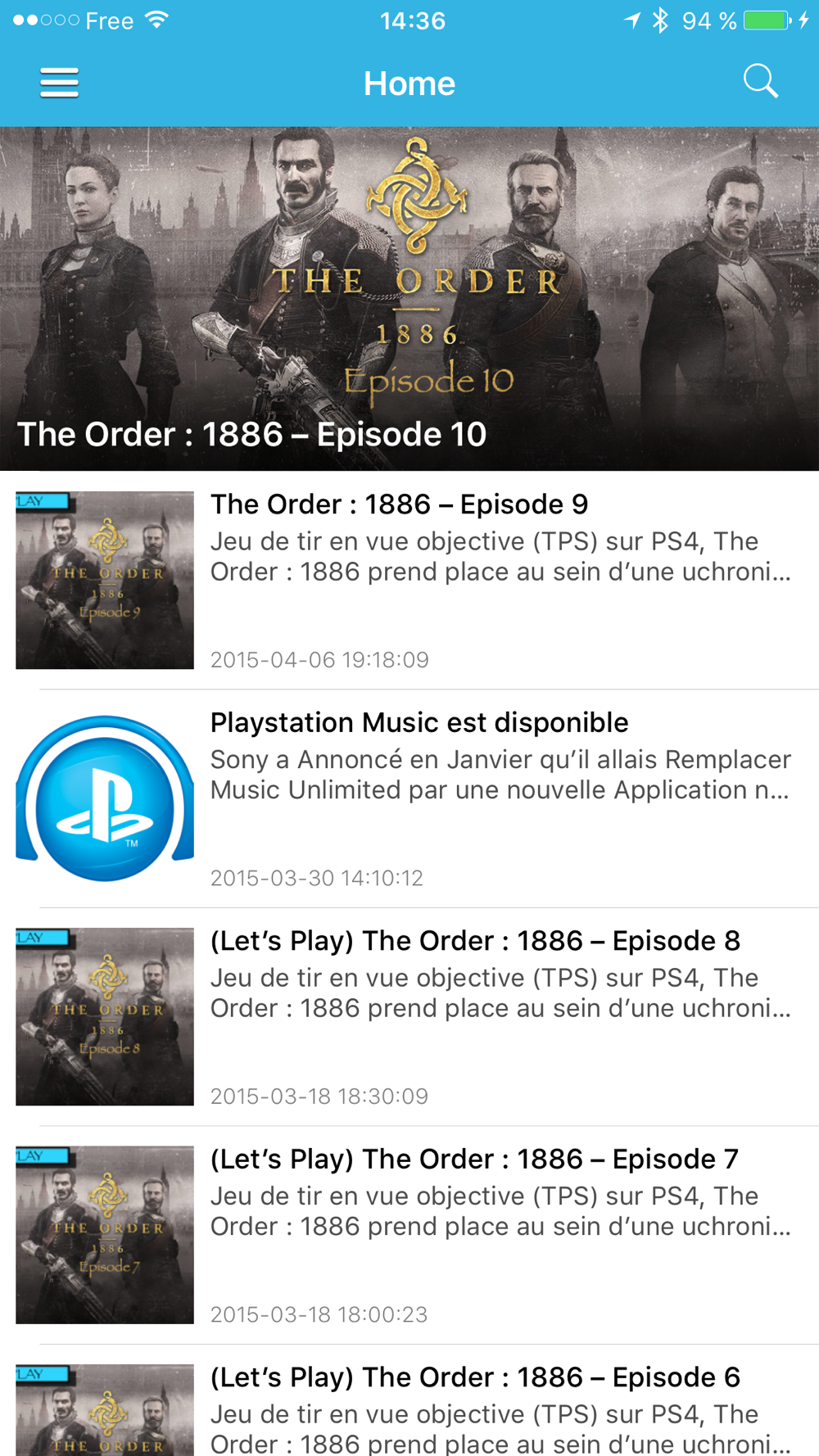Tap the battery indicator icon

(x=768, y=20)
